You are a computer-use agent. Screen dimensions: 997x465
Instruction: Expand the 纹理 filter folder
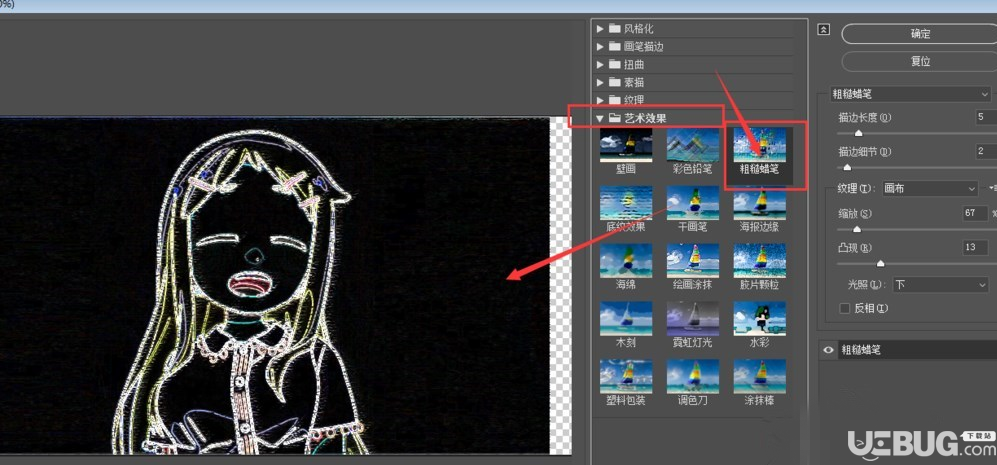600,100
